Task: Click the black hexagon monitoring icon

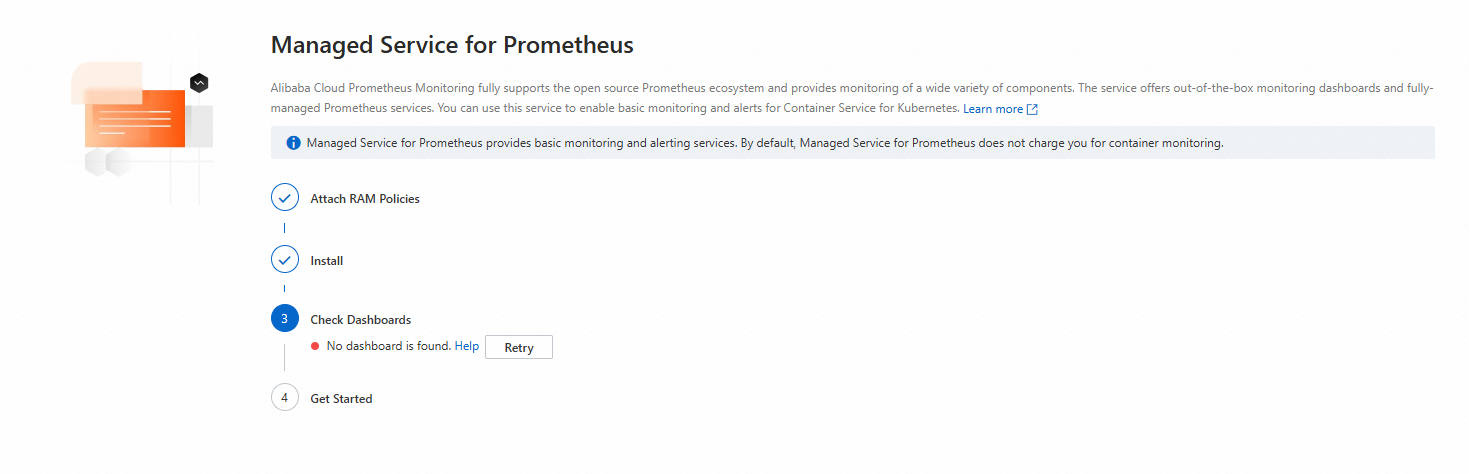Action: click(199, 82)
